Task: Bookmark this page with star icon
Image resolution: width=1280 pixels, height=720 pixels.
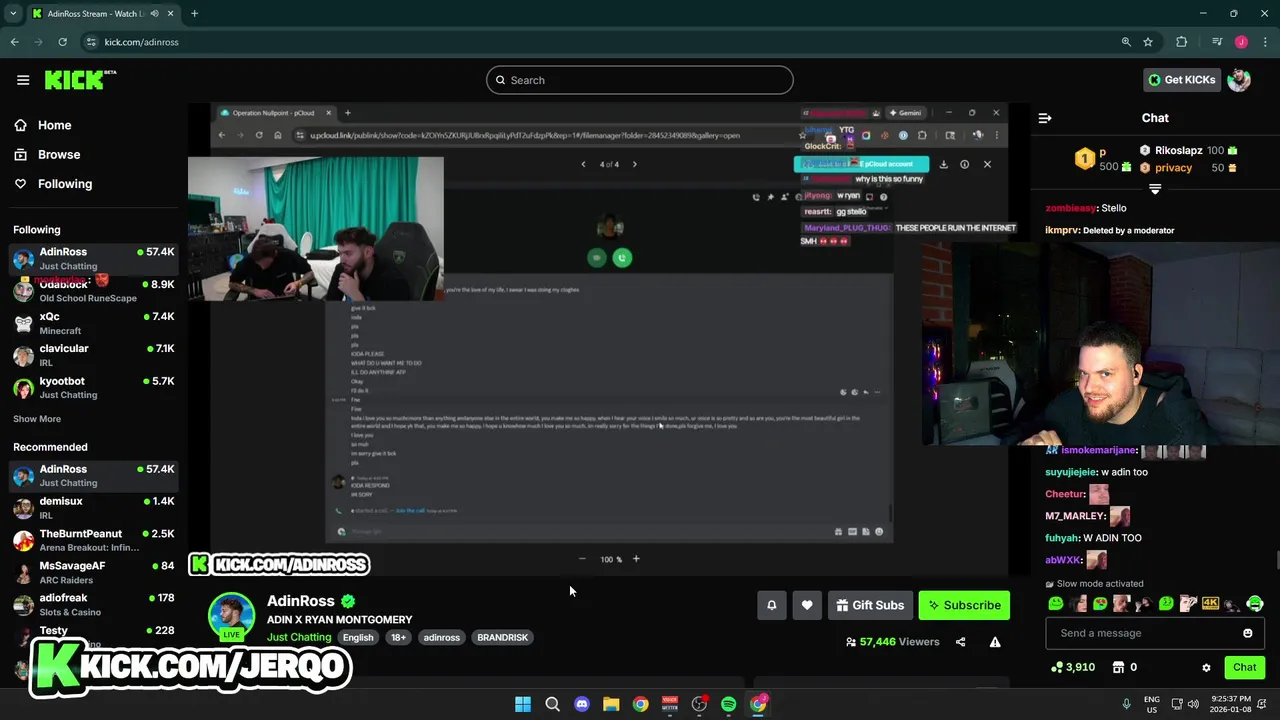Action: (x=1148, y=42)
